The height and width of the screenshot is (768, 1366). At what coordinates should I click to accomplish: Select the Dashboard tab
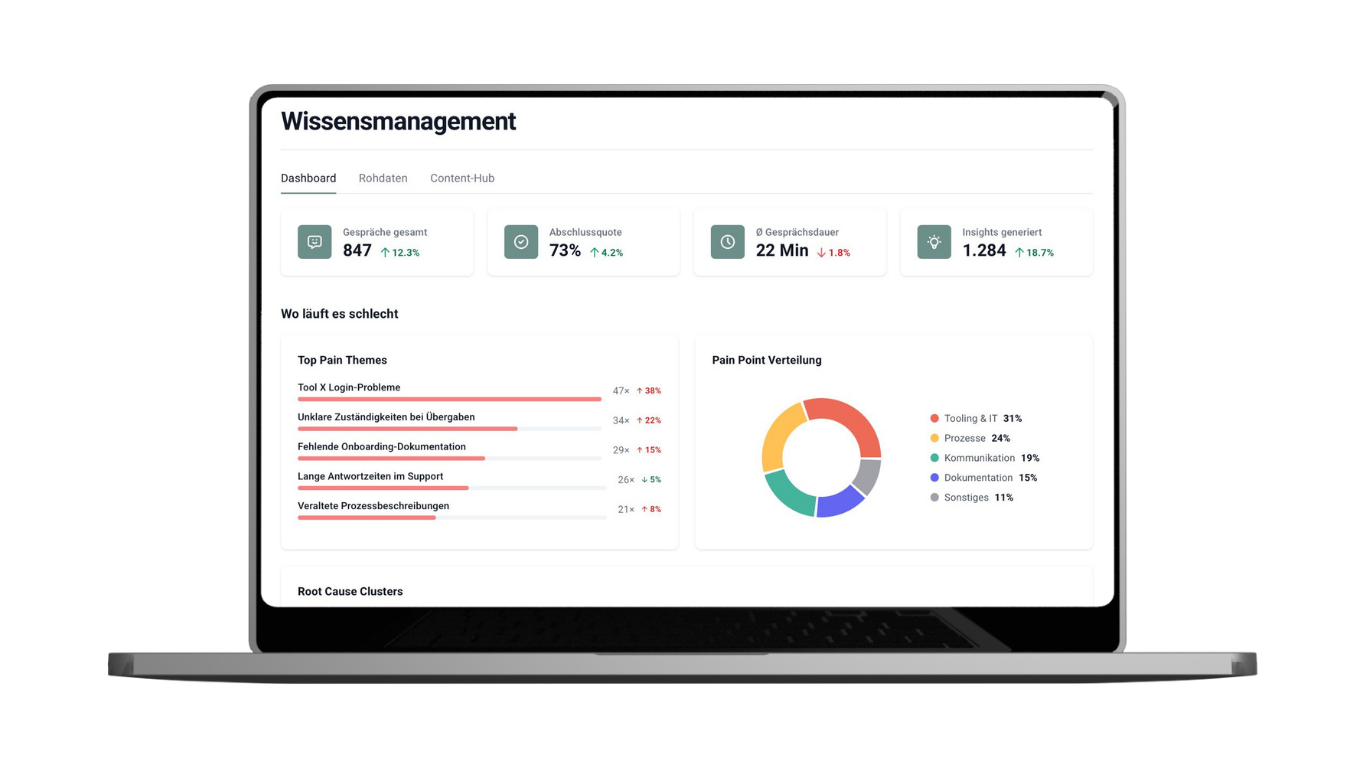click(x=308, y=177)
